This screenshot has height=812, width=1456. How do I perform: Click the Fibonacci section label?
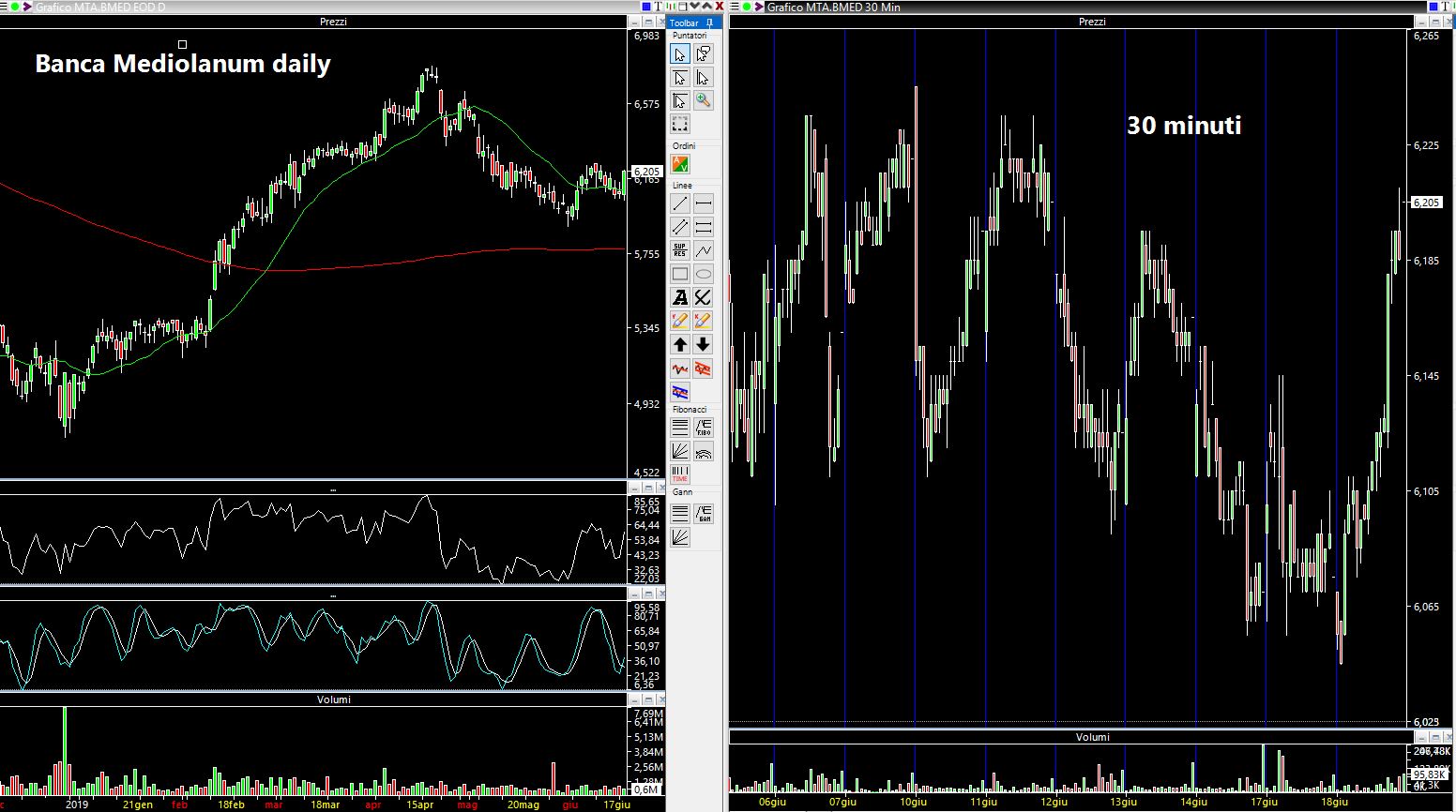point(690,410)
